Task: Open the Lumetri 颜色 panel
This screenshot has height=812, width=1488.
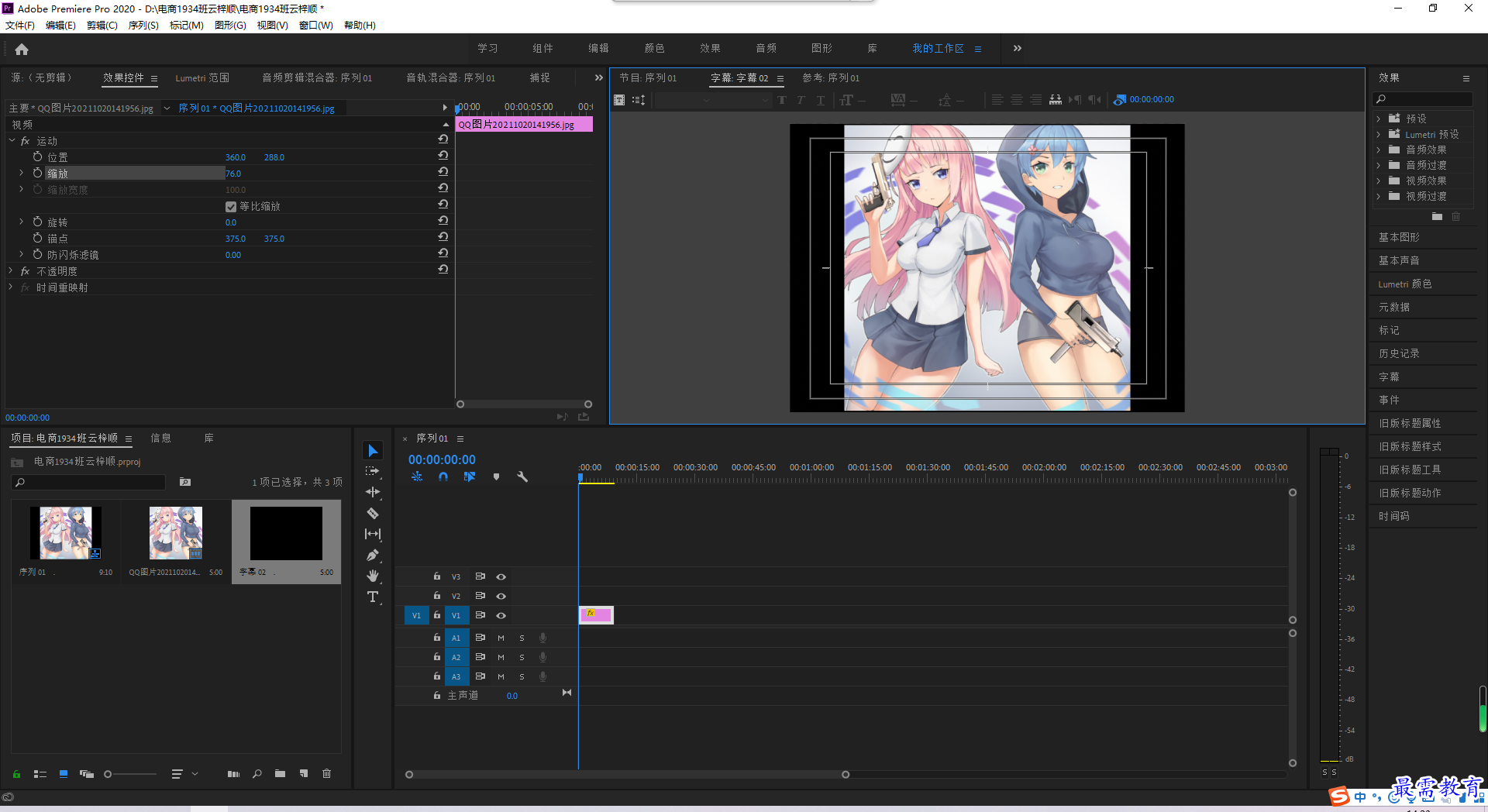Action: (x=1405, y=284)
